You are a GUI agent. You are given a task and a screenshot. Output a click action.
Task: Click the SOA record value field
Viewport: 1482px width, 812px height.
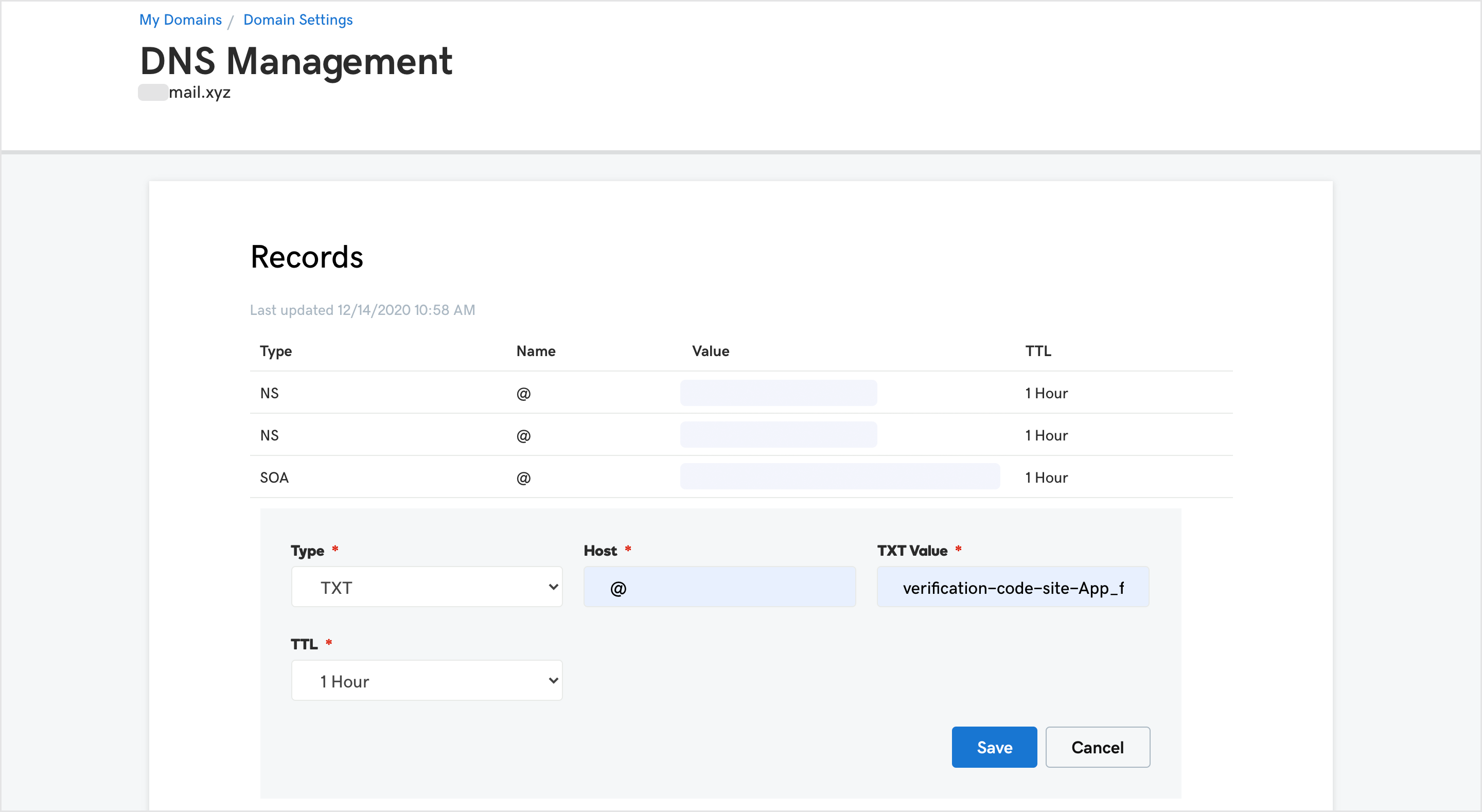(839, 476)
